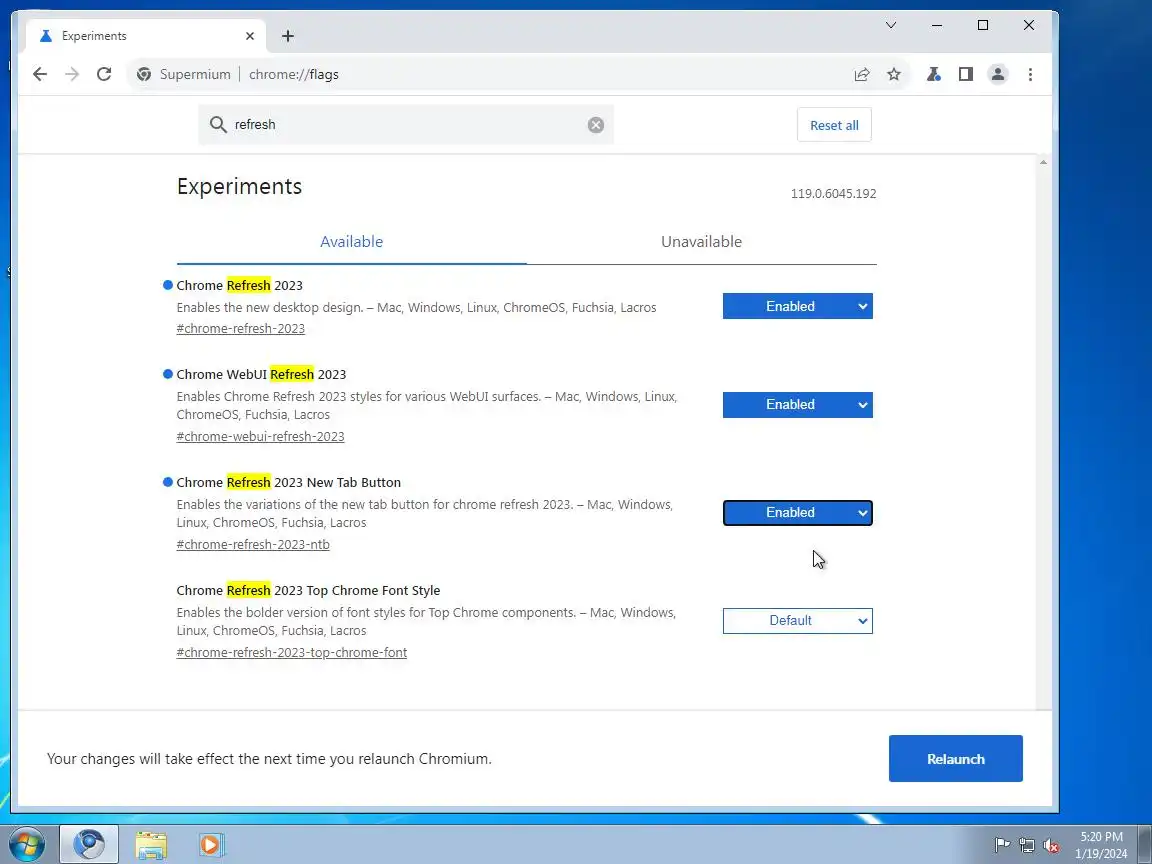Open the tab search chevron in title bar
The width and height of the screenshot is (1152, 864).
pyautogui.click(x=890, y=25)
